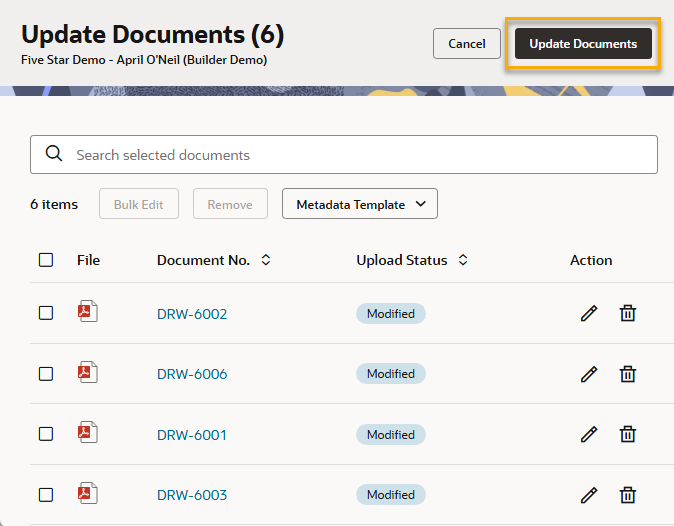Delete DRW-6003 with trash icon
Viewport: 674px width, 526px height.
tap(628, 495)
